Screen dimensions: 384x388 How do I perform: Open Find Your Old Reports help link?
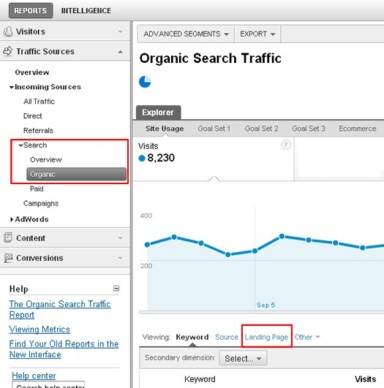pos(64,349)
